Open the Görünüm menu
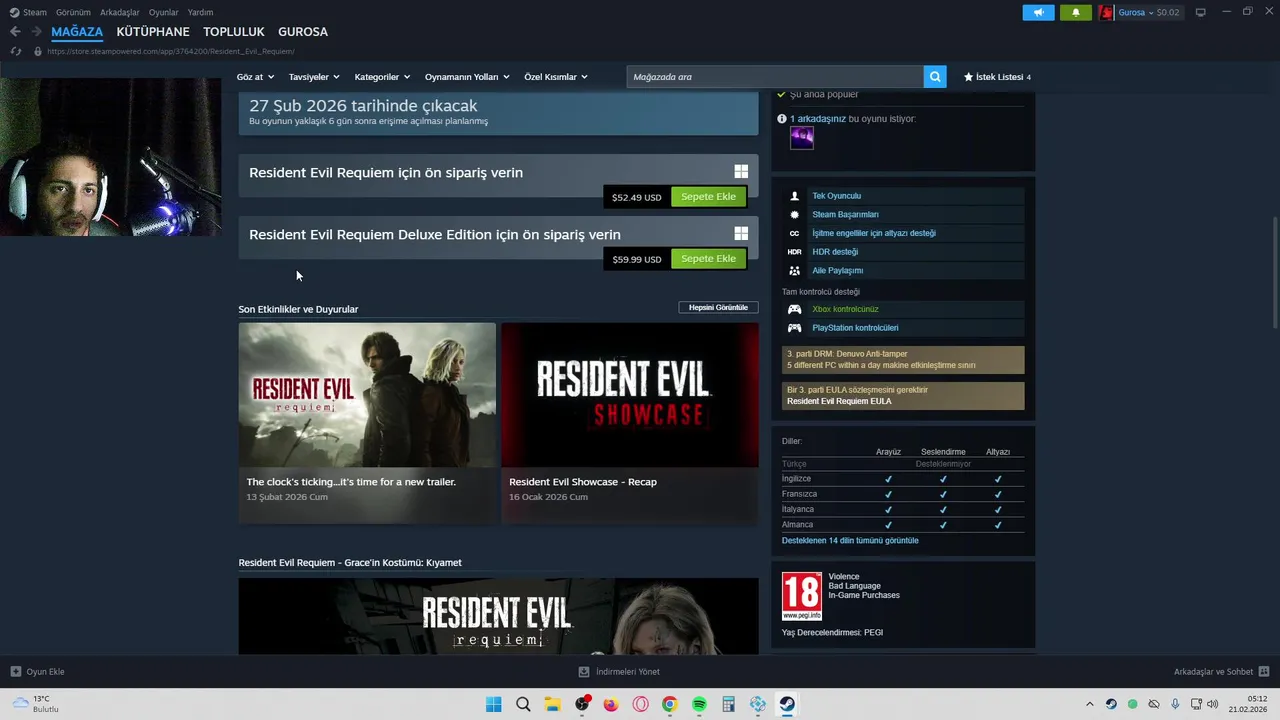1280x720 pixels. click(73, 12)
